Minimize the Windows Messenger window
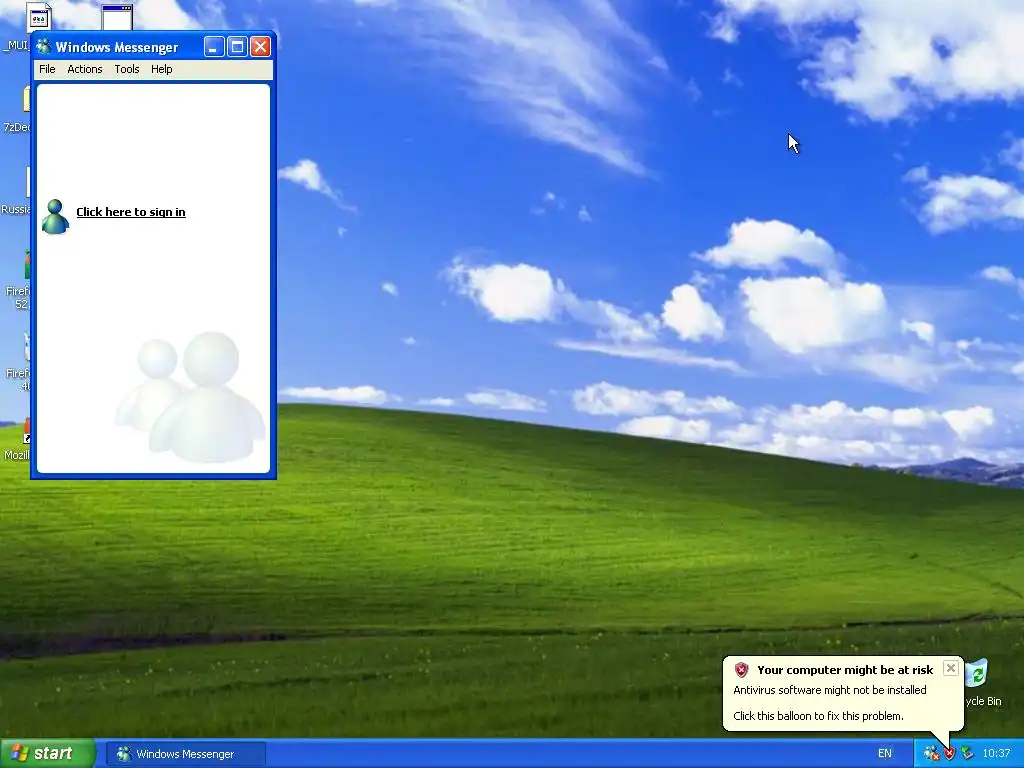 click(214, 47)
